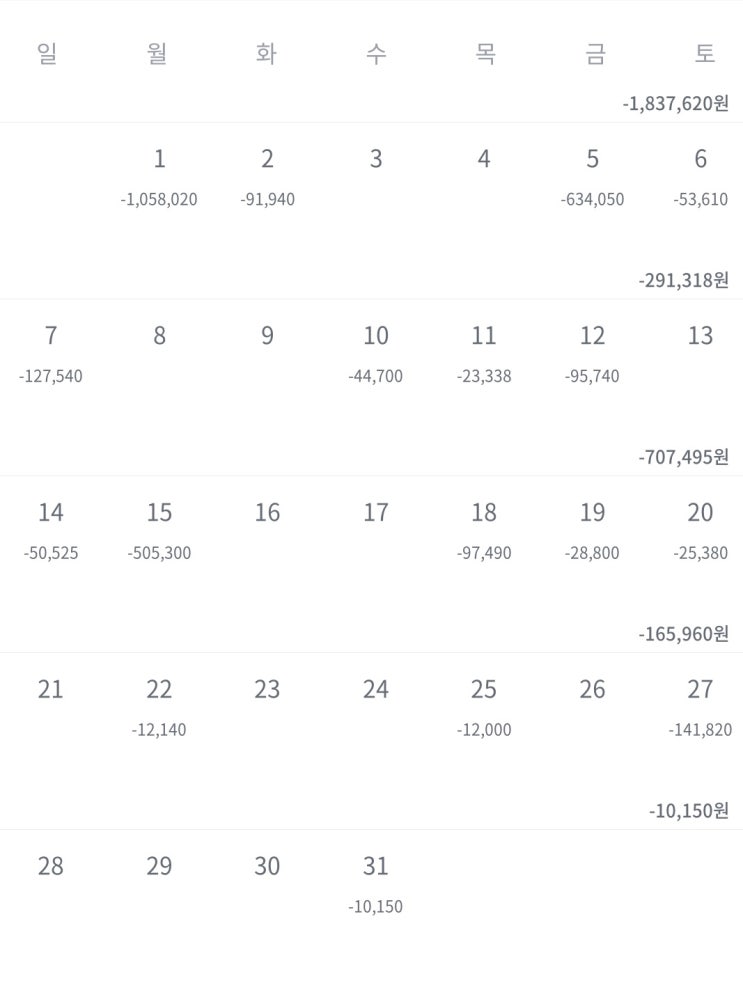Select day 10 showing -44,700
The height and width of the screenshot is (990, 743).
tap(375, 354)
